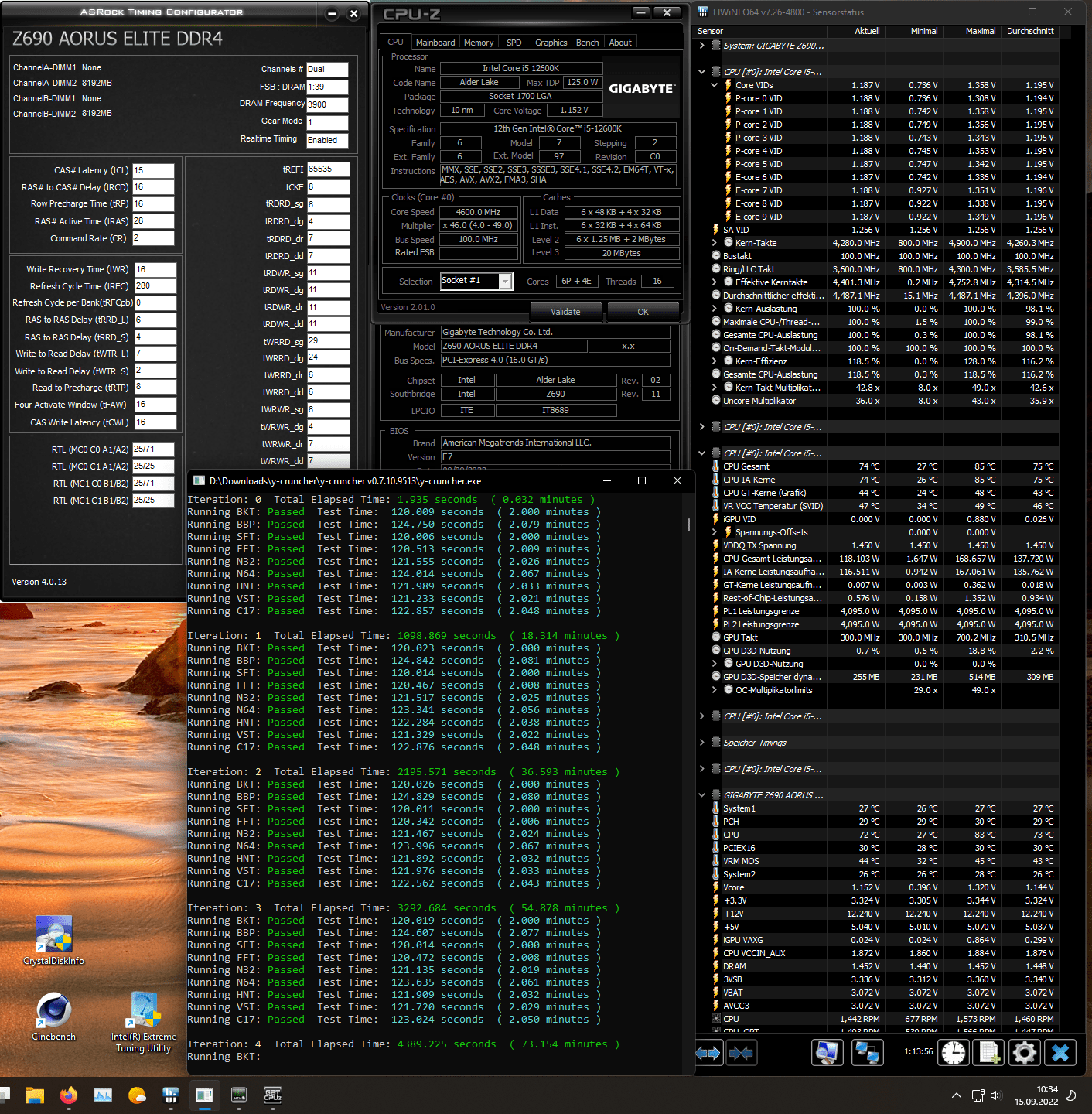
Task: Switch to HWiNFO via taskbar icon
Action: (171, 1095)
